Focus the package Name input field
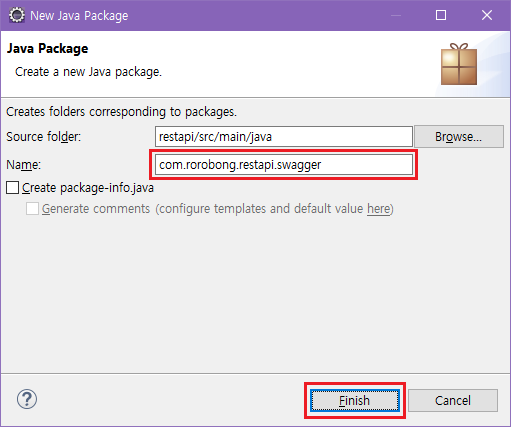Image resolution: width=511 pixels, height=427 pixels. (284, 165)
